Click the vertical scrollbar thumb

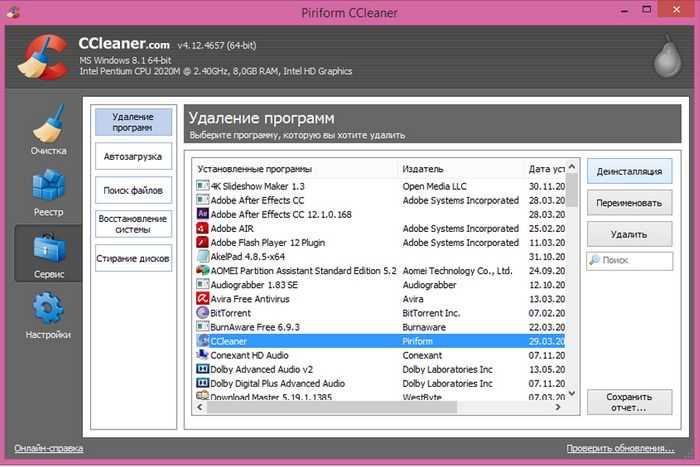[x=572, y=190]
